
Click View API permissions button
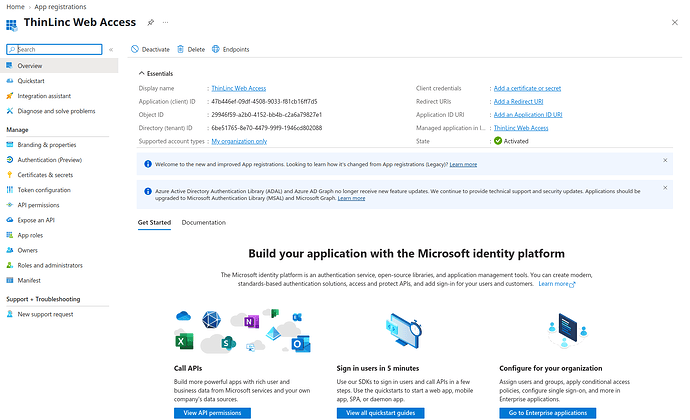point(212,413)
